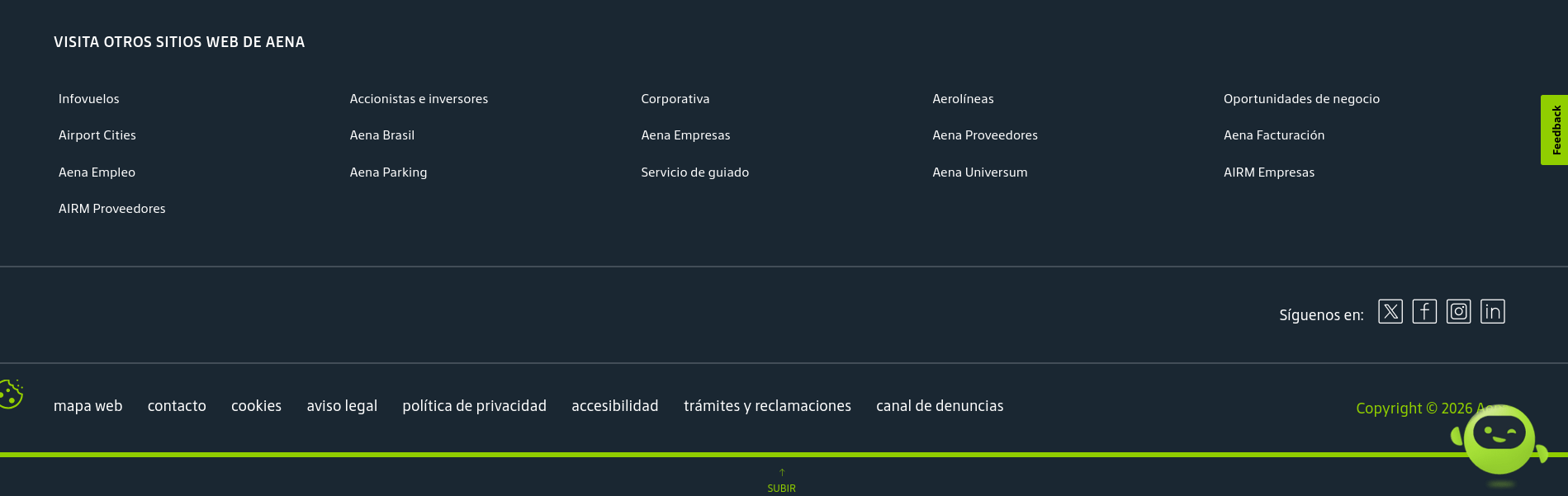Image resolution: width=1568 pixels, height=496 pixels.
Task: Open Aena's Instagram profile icon
Action: (x=1458, y=312)
